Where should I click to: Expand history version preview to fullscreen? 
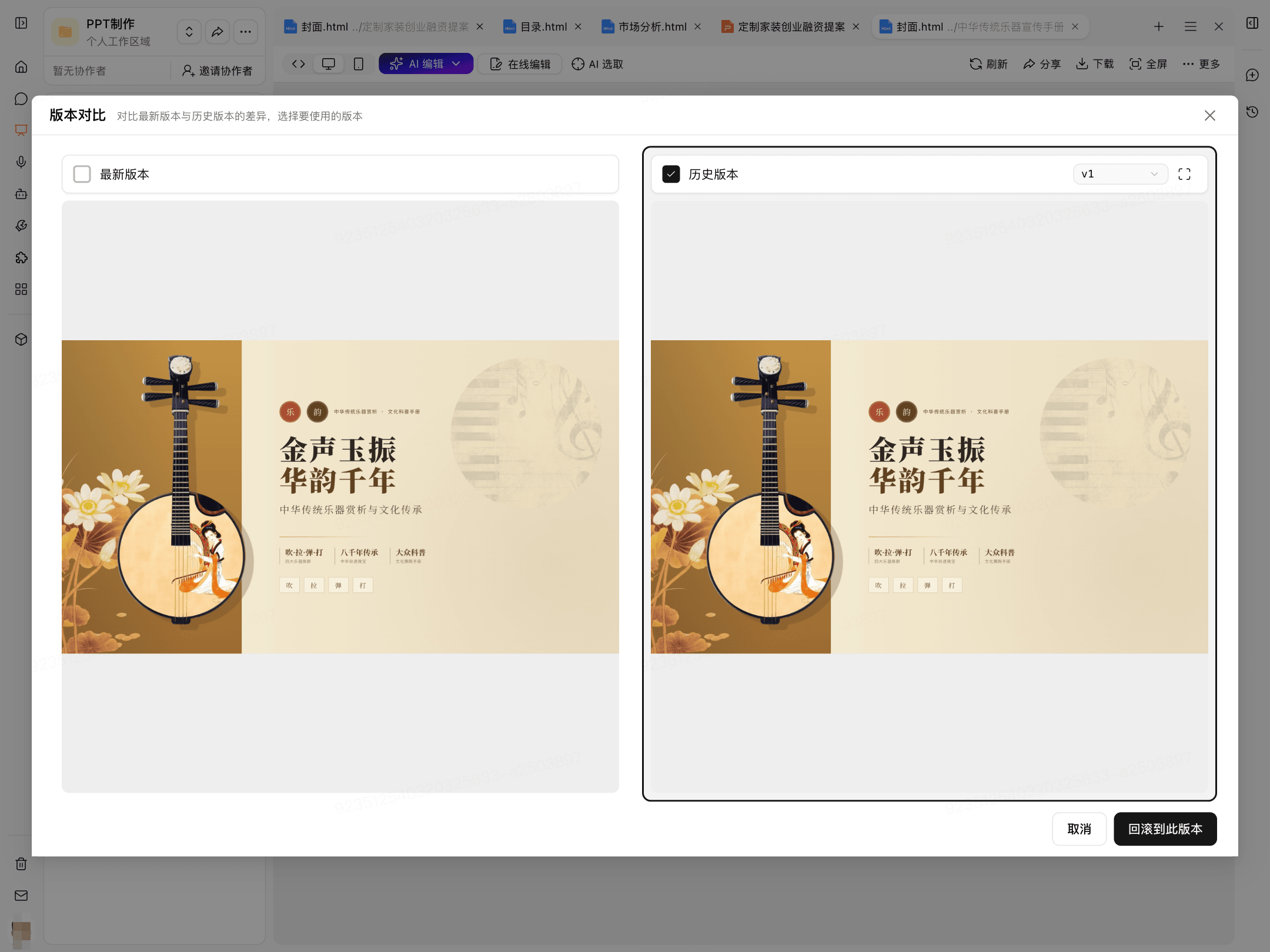click(x=1184, y=174)
